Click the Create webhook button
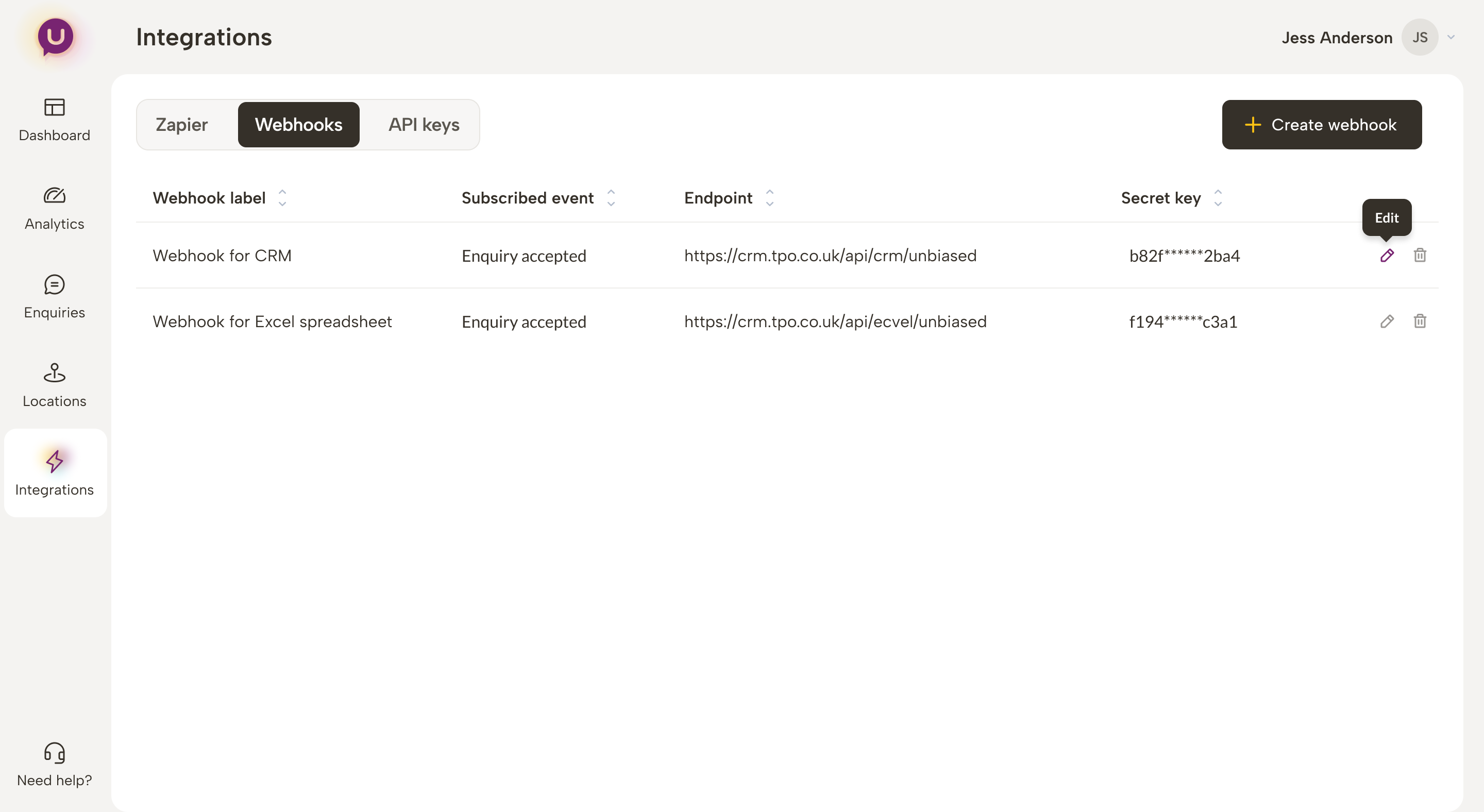1484x812 pixels. click(x=1322, y=124)
